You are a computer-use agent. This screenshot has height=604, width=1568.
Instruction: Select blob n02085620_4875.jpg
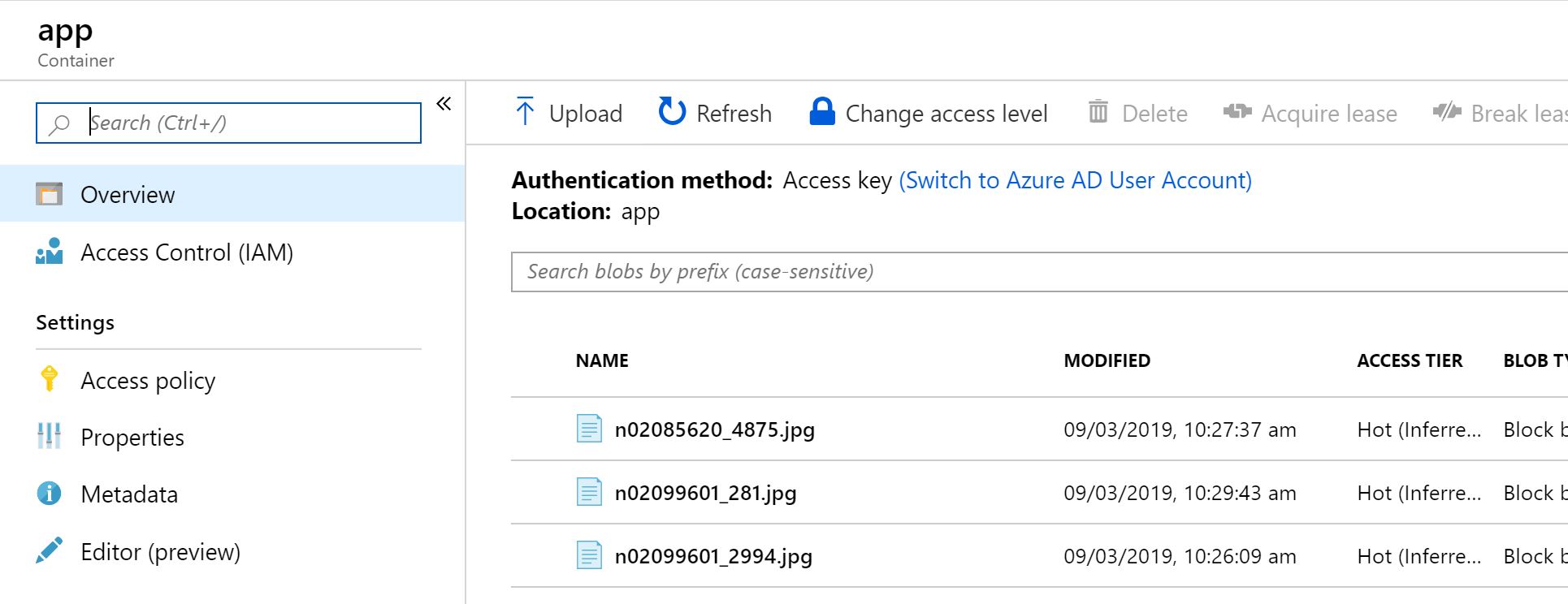coord(715,429)
